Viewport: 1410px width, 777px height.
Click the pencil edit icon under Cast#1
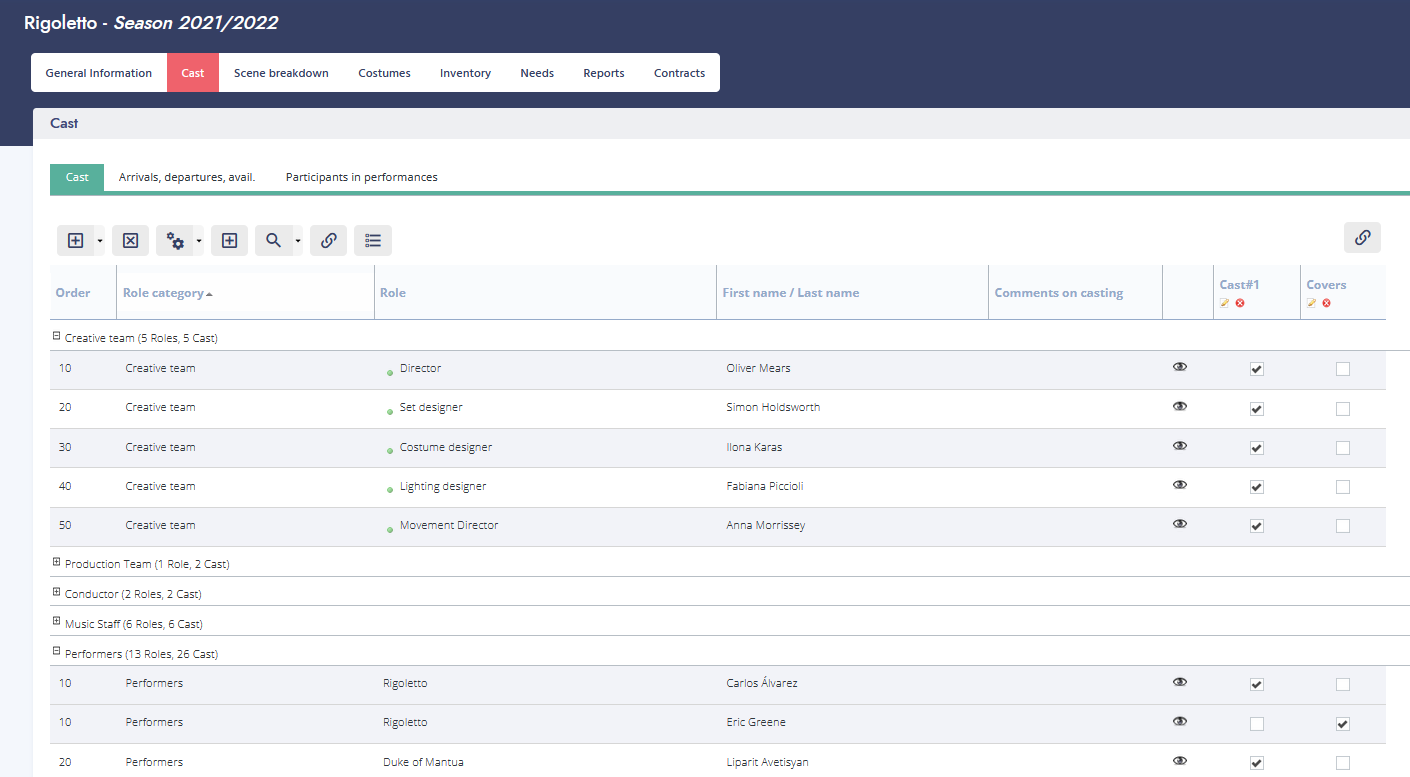[x=1225, y=303]
